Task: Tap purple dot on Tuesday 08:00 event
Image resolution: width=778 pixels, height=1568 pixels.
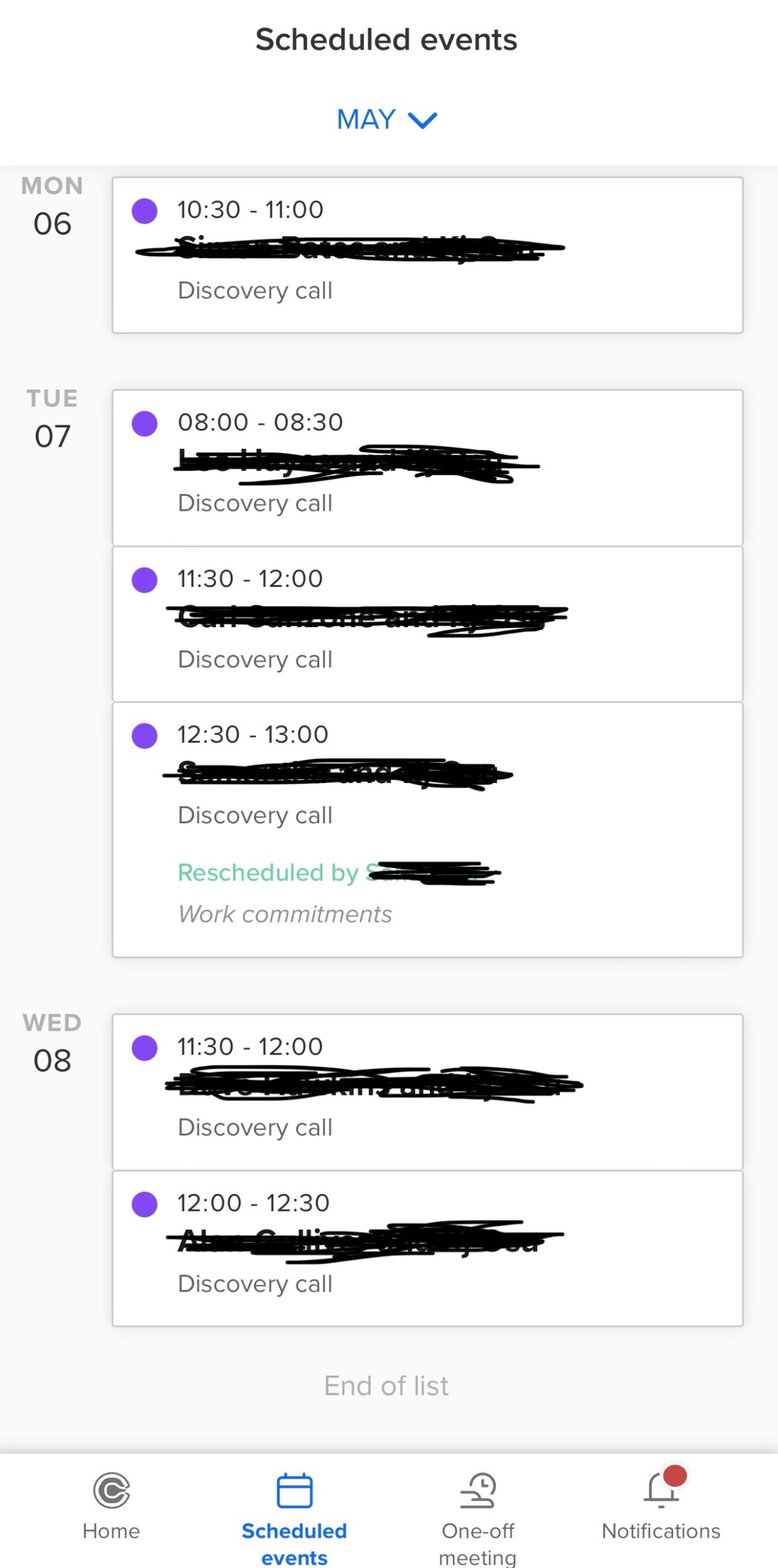Action: (x=145, y=424)
